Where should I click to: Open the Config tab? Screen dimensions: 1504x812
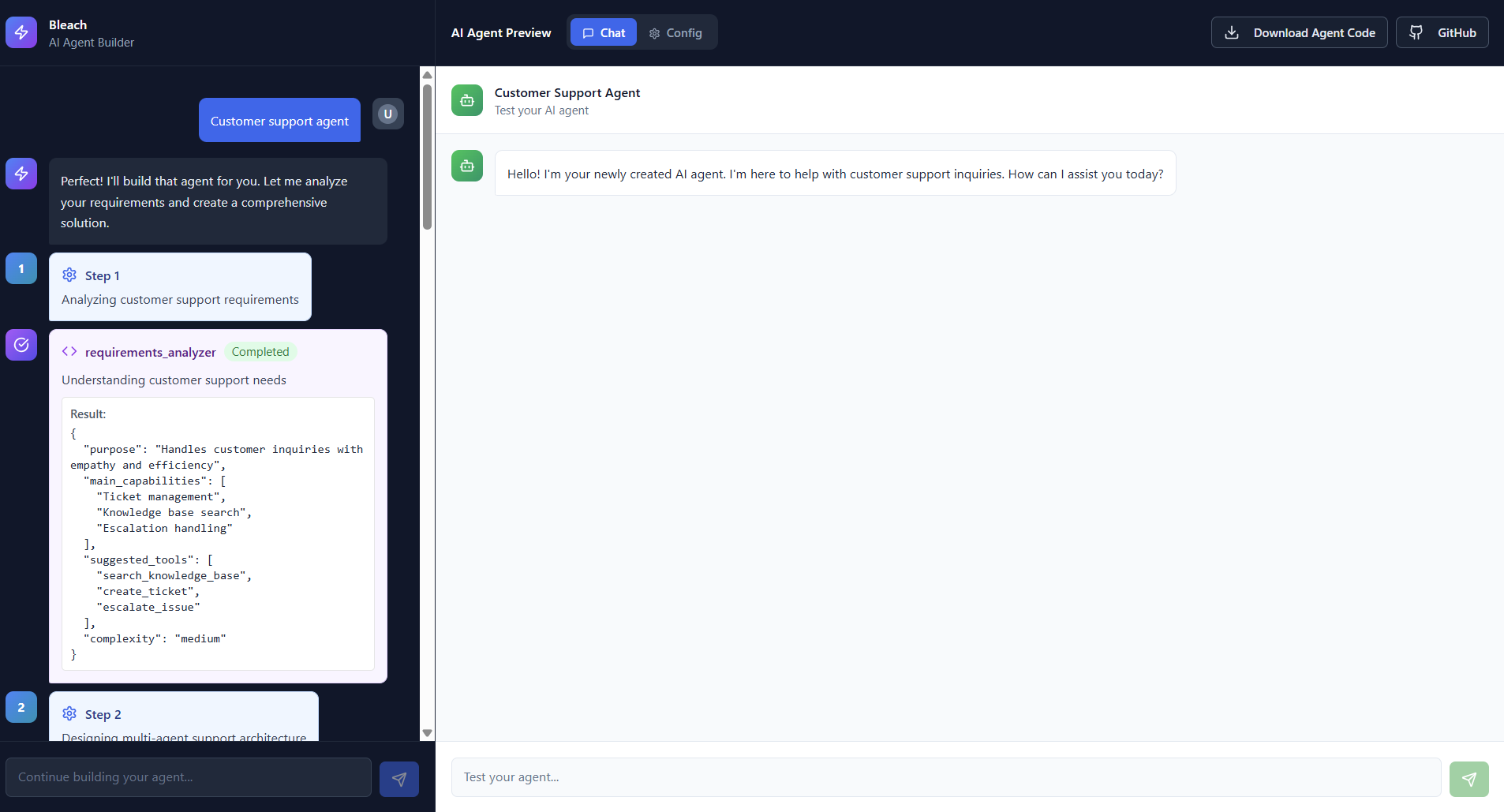[675, 32]
